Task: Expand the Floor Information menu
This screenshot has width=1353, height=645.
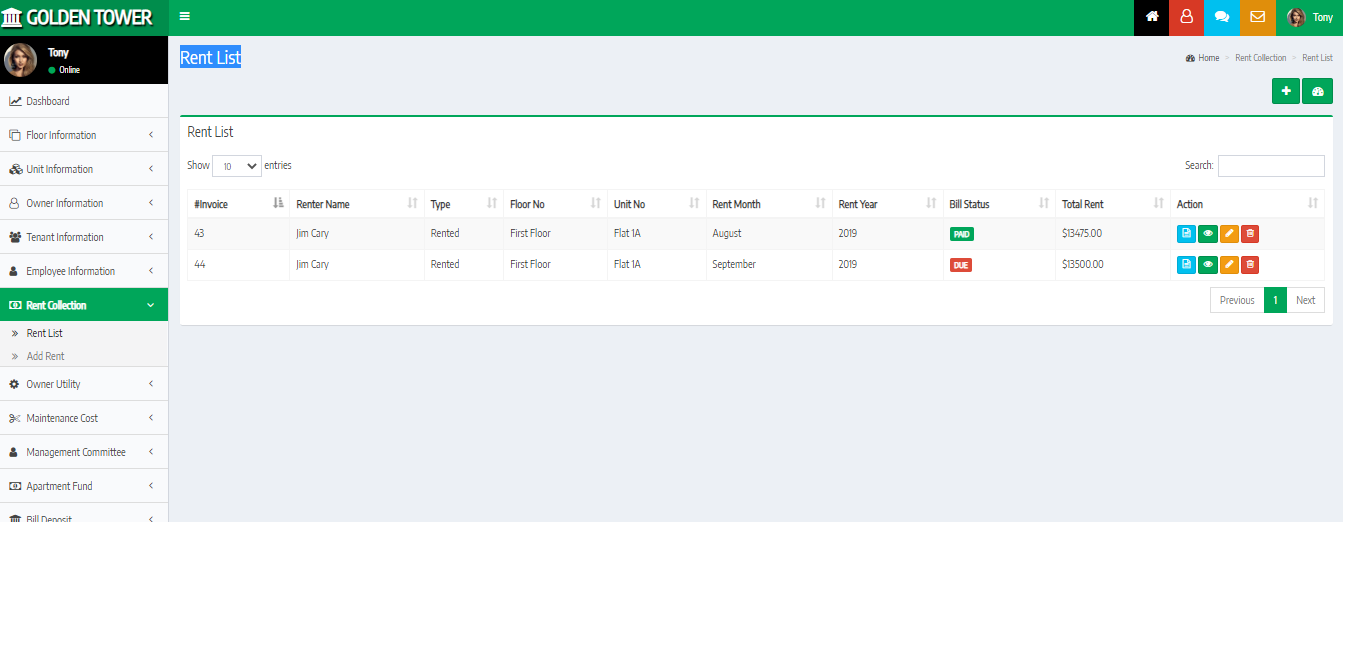Action: (x=84, y=135)
